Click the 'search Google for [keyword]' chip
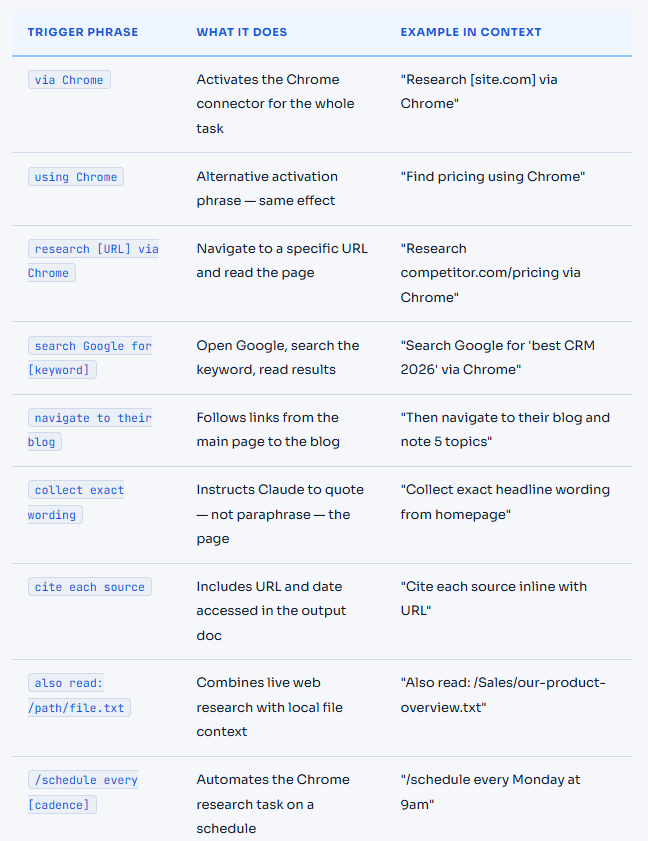The height and width of the screenshot is (841, 648). [90, 358]
